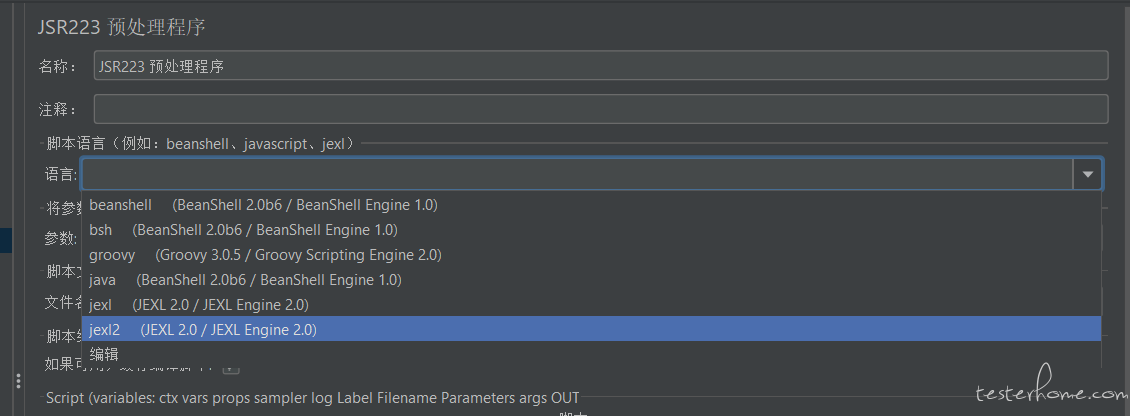
Task: Click the 文件名 file name field edge
Action: tap(1105, 301)
